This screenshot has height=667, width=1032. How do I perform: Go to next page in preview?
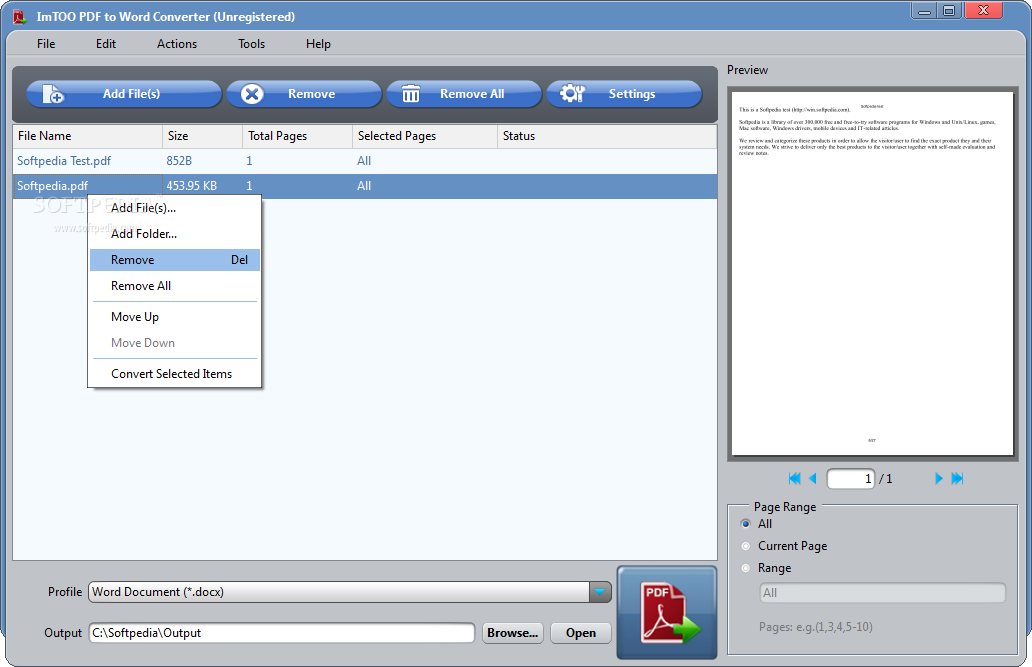click(x=939, y=479)
